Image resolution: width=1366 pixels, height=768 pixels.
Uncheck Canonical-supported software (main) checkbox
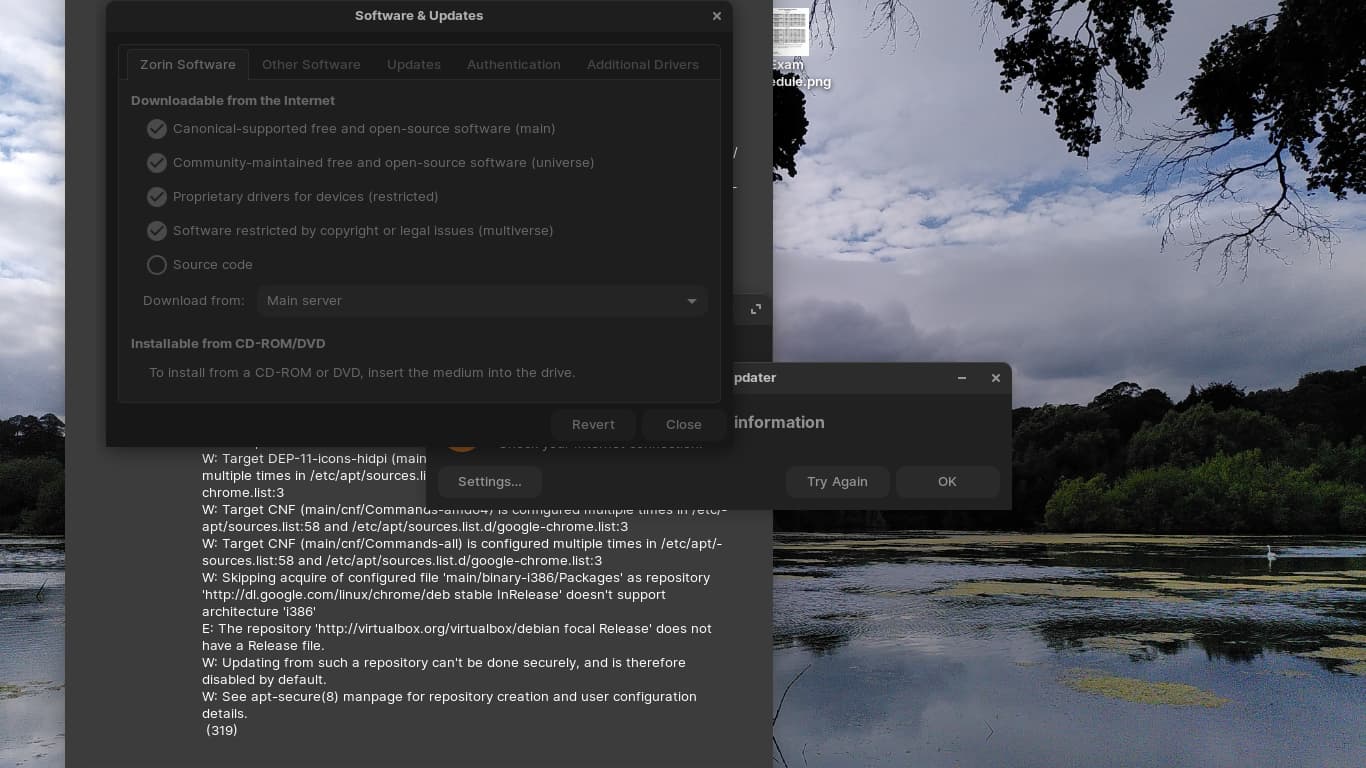[157, 129]
